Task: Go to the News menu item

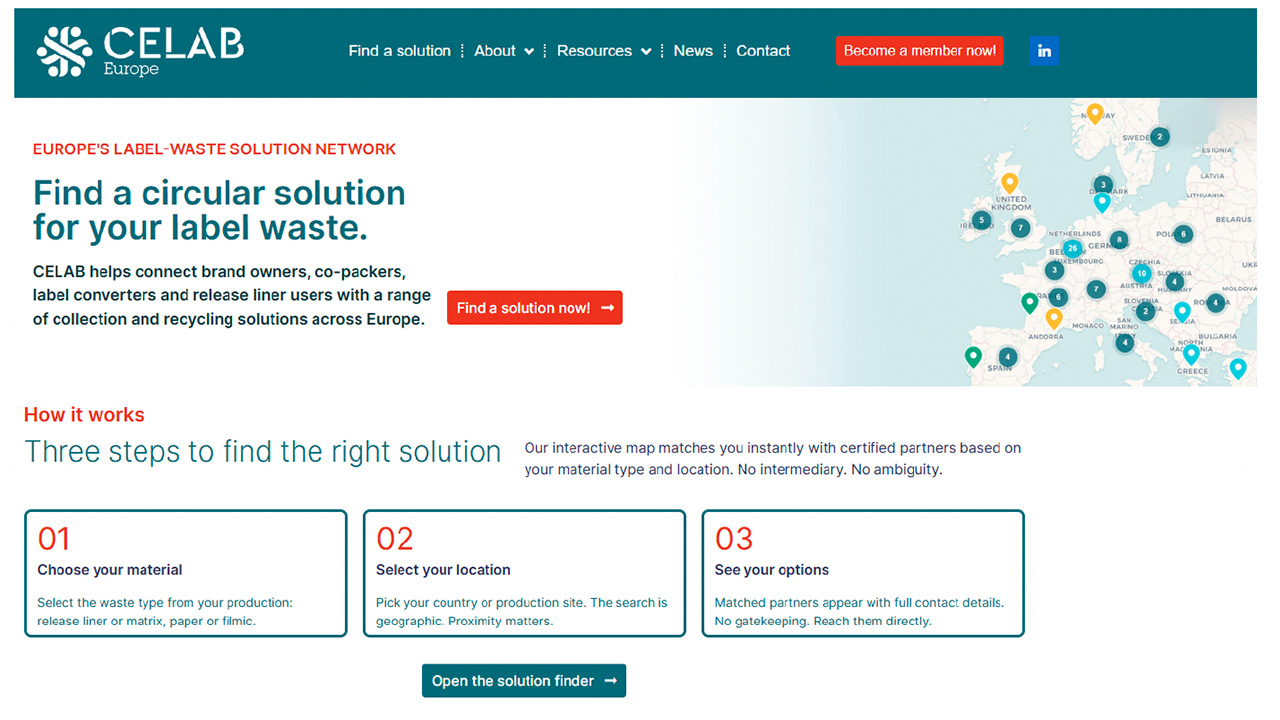Action: point(693,51)
